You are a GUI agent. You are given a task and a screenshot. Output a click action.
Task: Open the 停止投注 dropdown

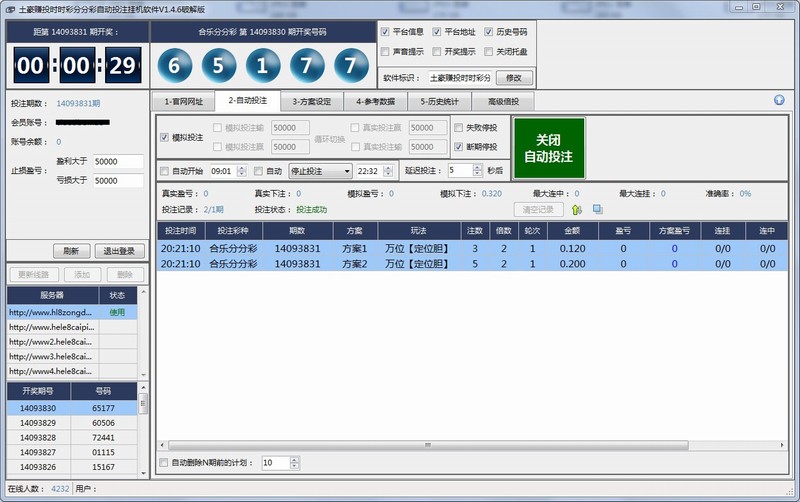coord(345,171)
